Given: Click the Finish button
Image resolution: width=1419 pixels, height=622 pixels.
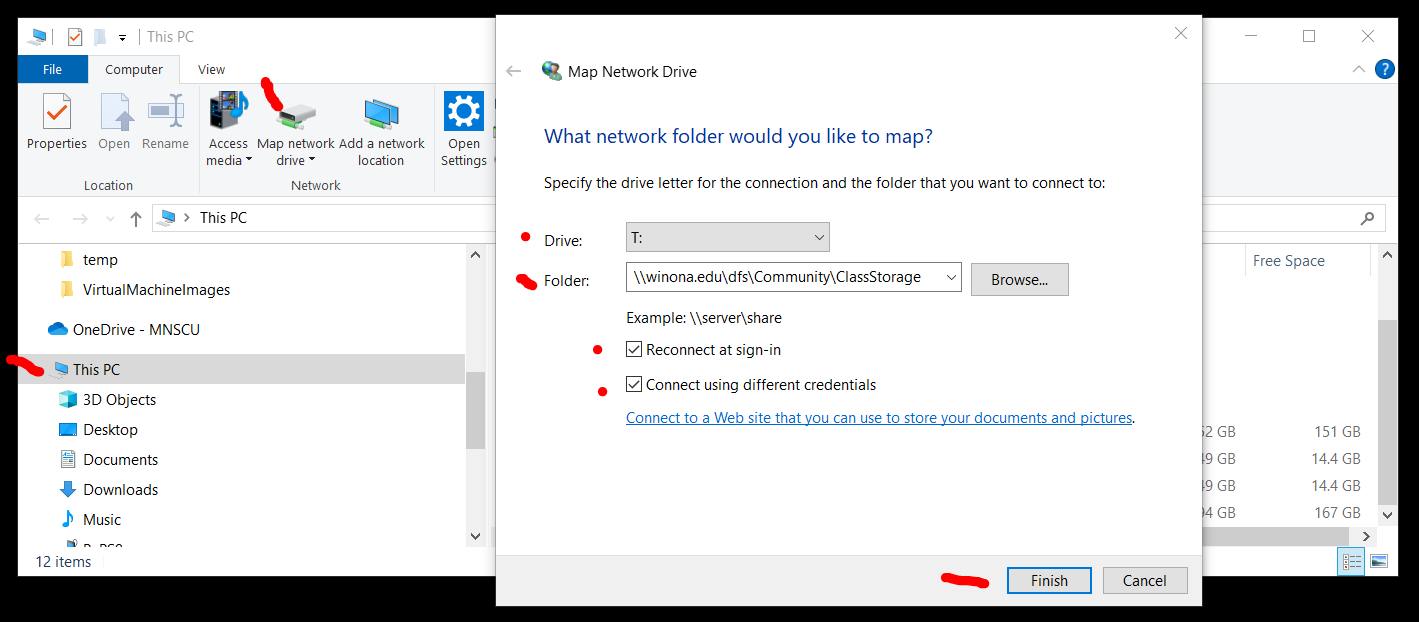Looking at the screenshot, I should tap(1049, 580).
